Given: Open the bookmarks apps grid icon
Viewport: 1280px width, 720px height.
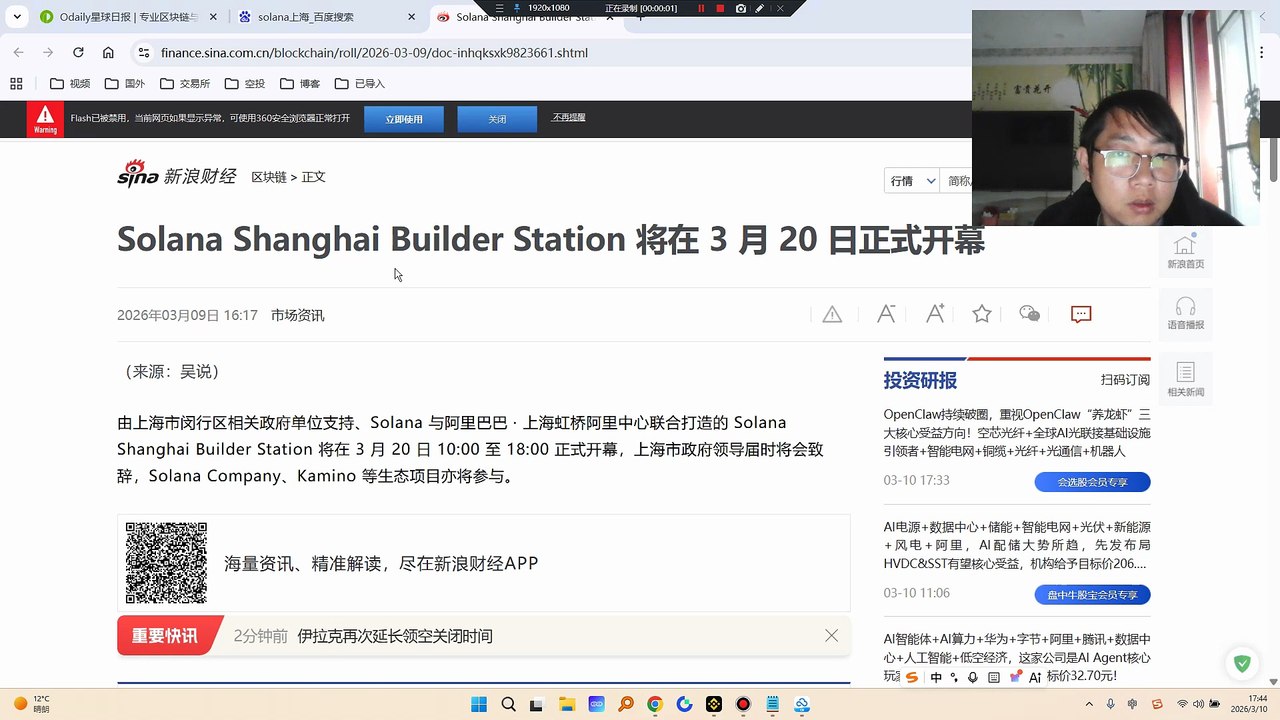Looking at the screenshot, I should coord(16,84).
